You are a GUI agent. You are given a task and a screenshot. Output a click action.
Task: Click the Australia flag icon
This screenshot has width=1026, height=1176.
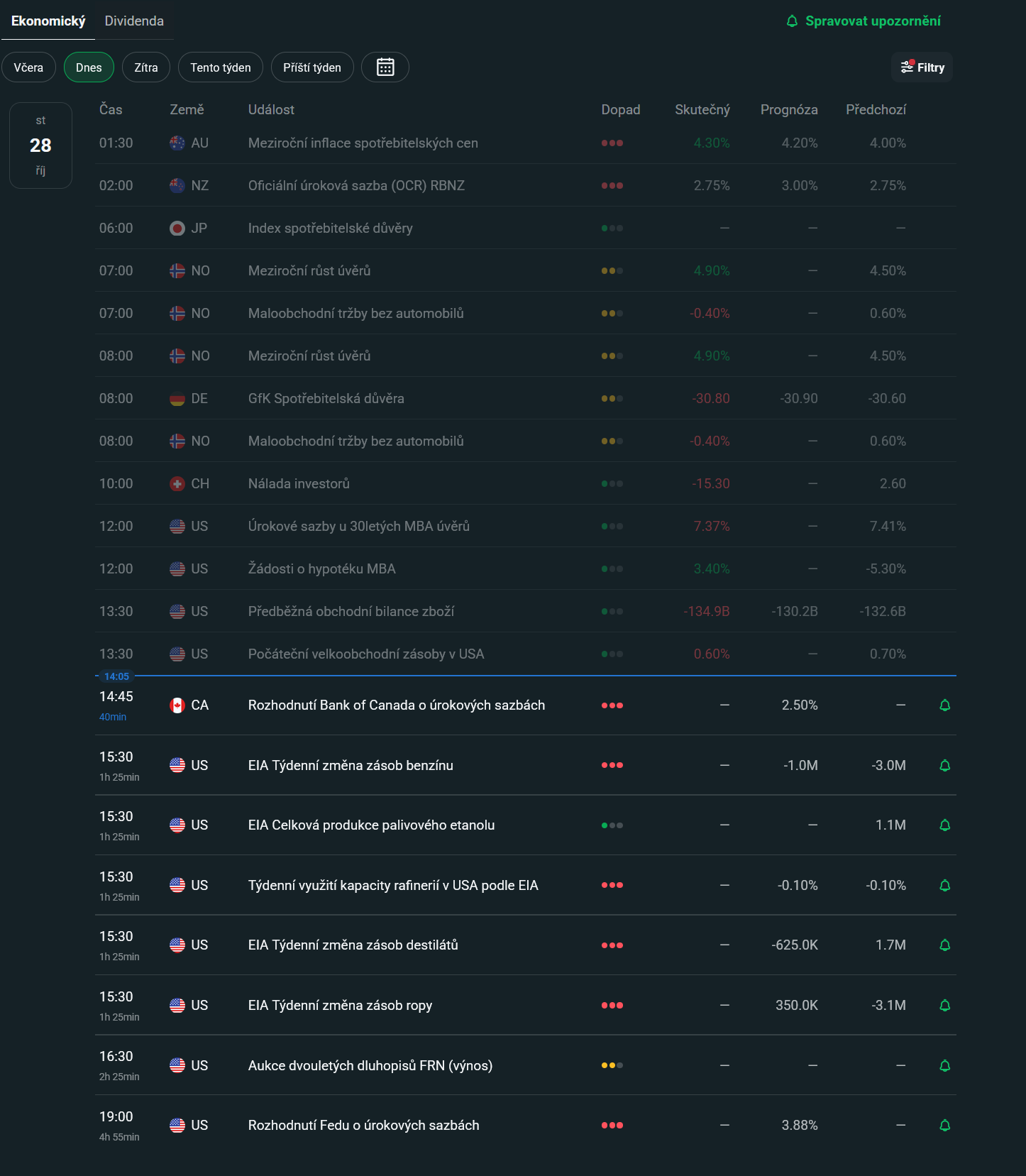coord(177,143)
